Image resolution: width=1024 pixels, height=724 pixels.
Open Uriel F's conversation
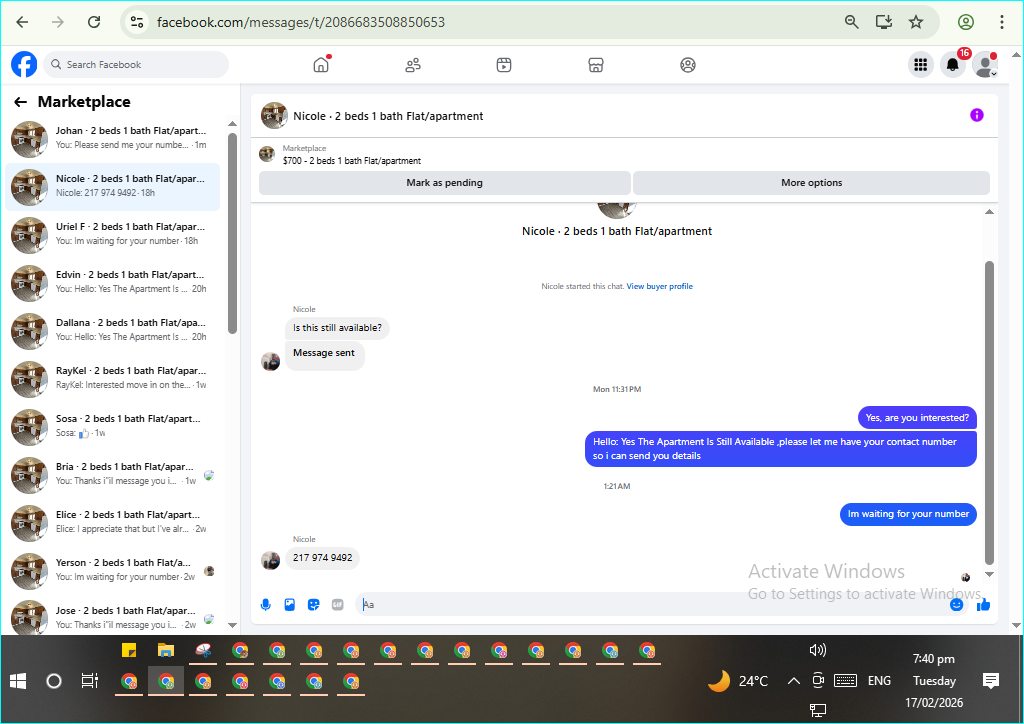point(113,235)
